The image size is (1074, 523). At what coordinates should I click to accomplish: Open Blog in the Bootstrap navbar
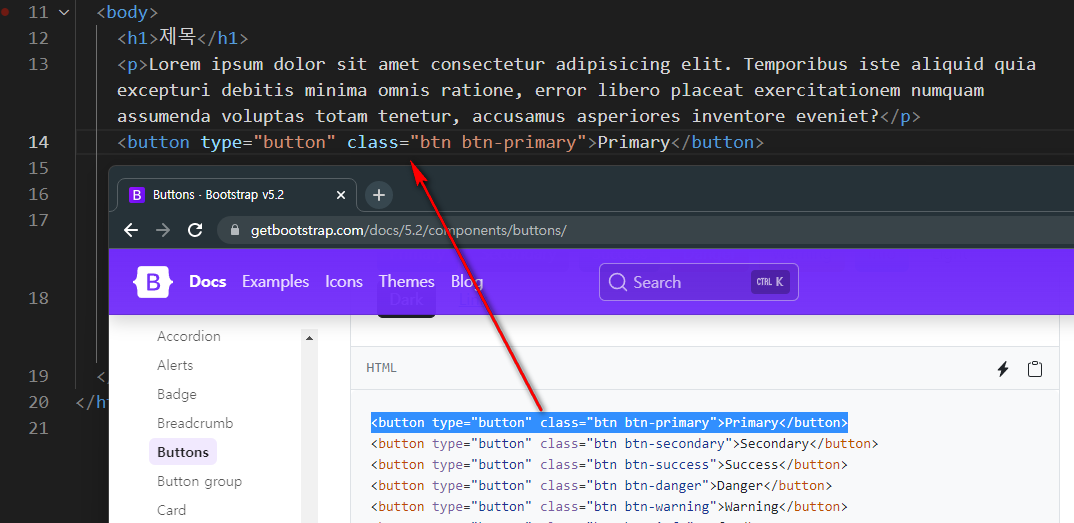(x=467, y=281)
